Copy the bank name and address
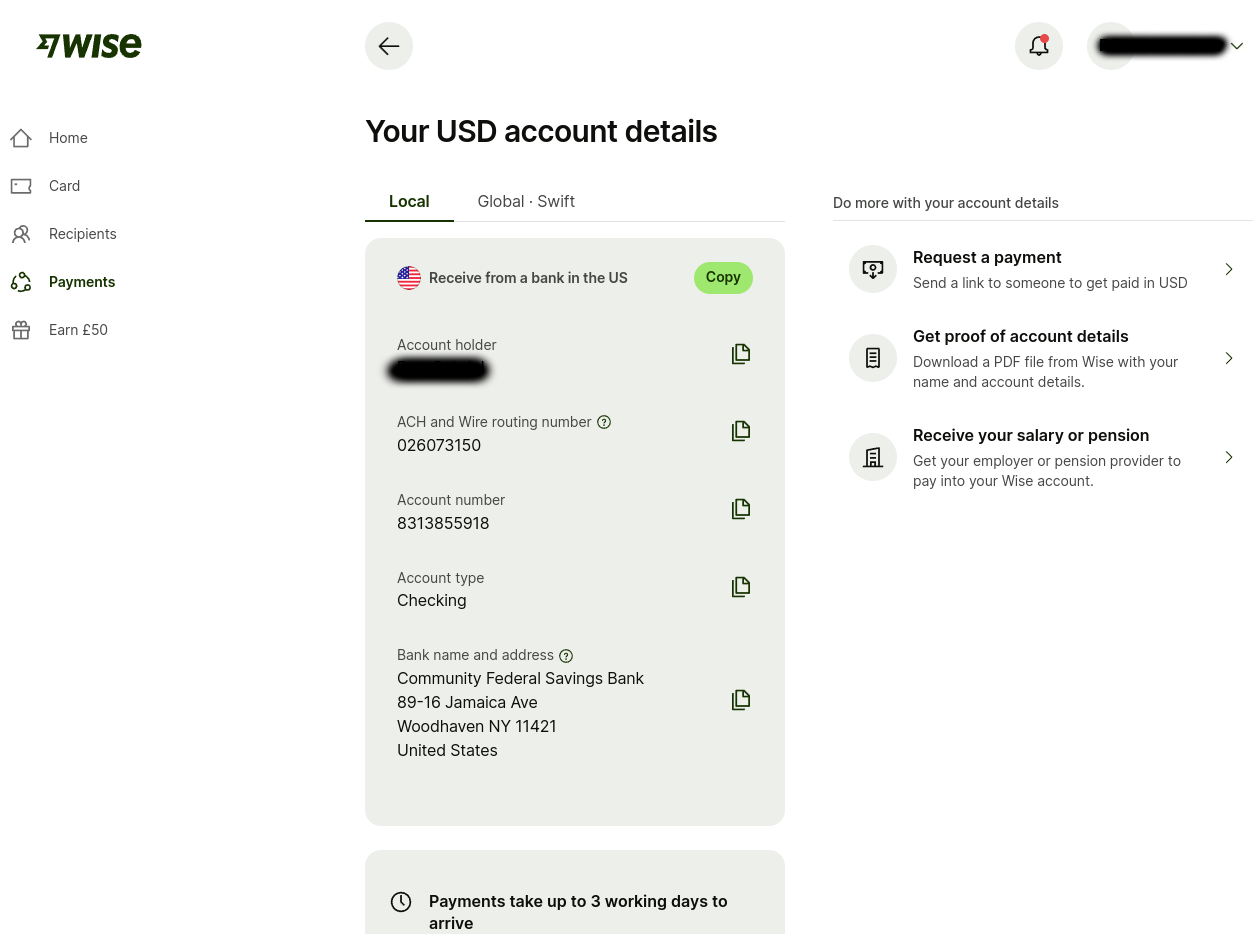This screenshot has height=934, width=1260. [x=741, y=700]
